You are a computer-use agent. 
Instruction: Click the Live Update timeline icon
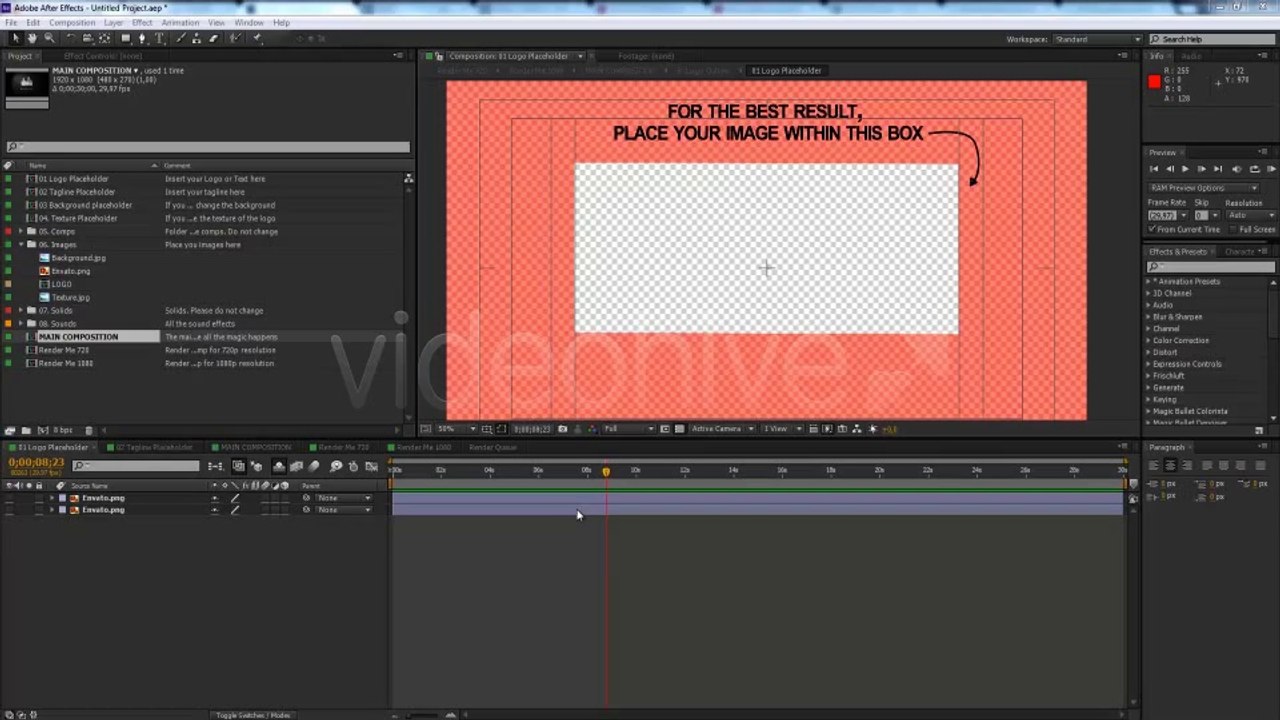(239, 466)
